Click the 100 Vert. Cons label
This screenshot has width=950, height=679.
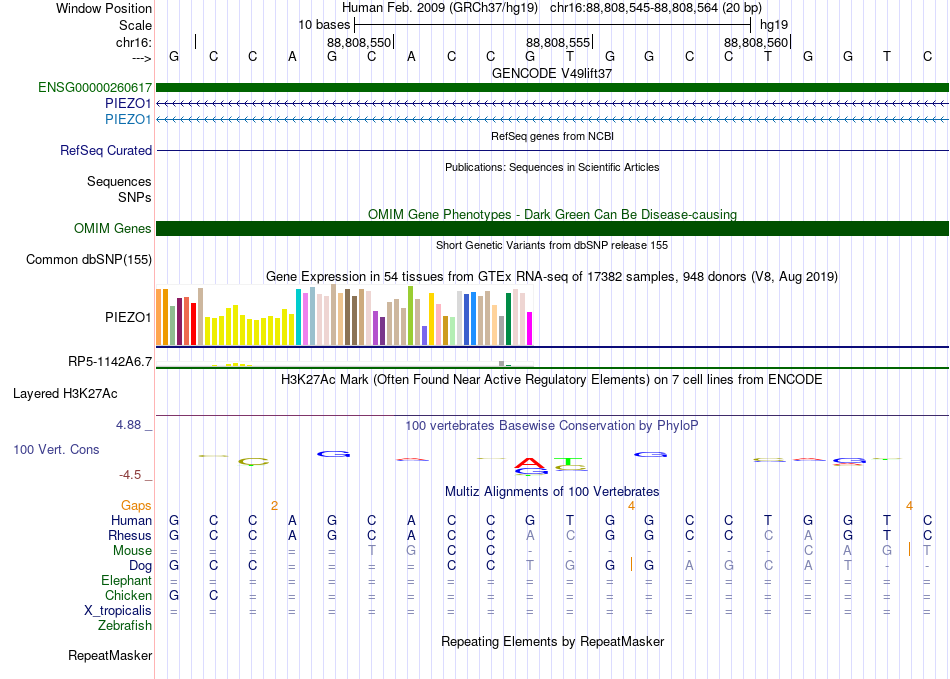click(x=56, y=450)
